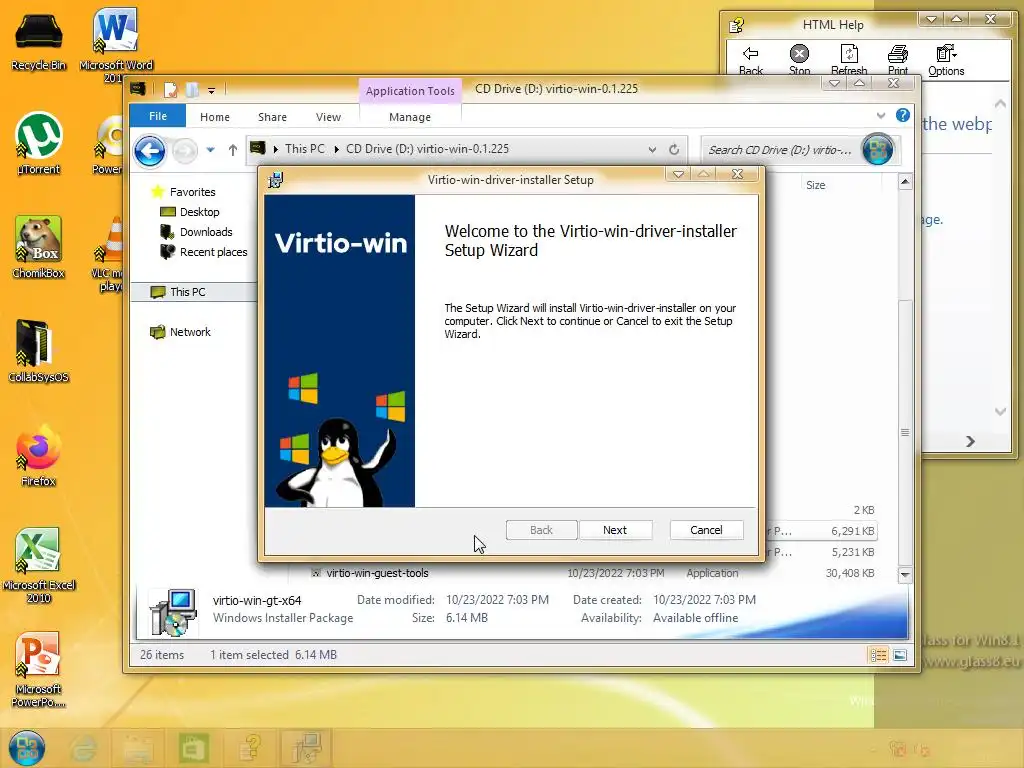Open the File tab in Explorer
The height and width of the screenshot is (768, 1024).
coord(157,116)
